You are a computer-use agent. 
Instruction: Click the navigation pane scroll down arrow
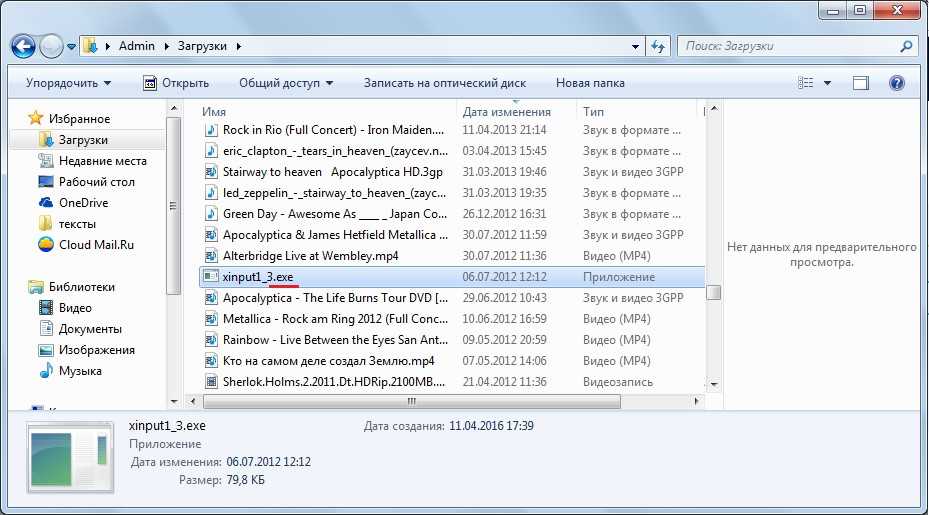tap(174, 401)
